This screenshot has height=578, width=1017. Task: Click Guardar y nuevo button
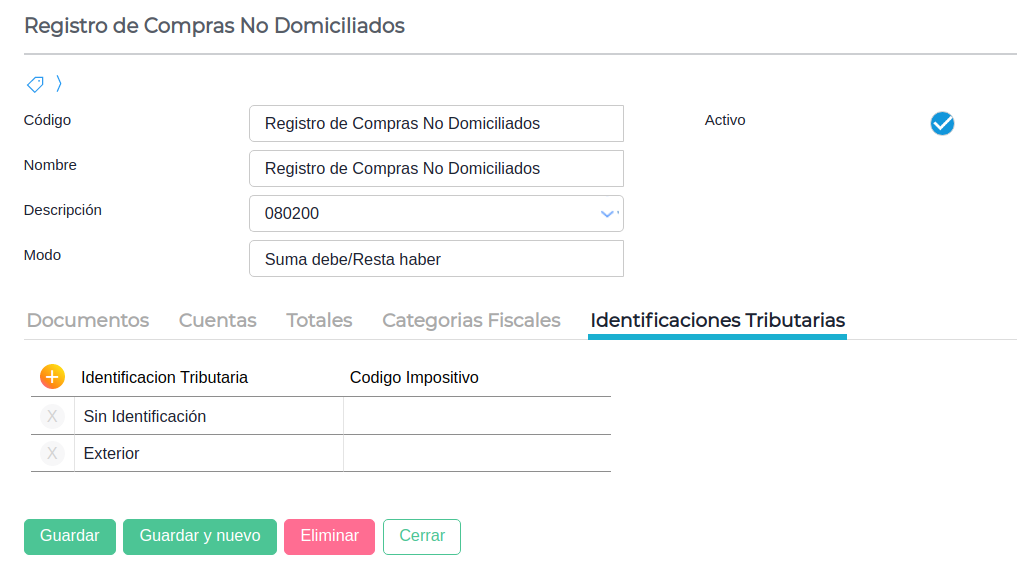(x=200, y=536)
